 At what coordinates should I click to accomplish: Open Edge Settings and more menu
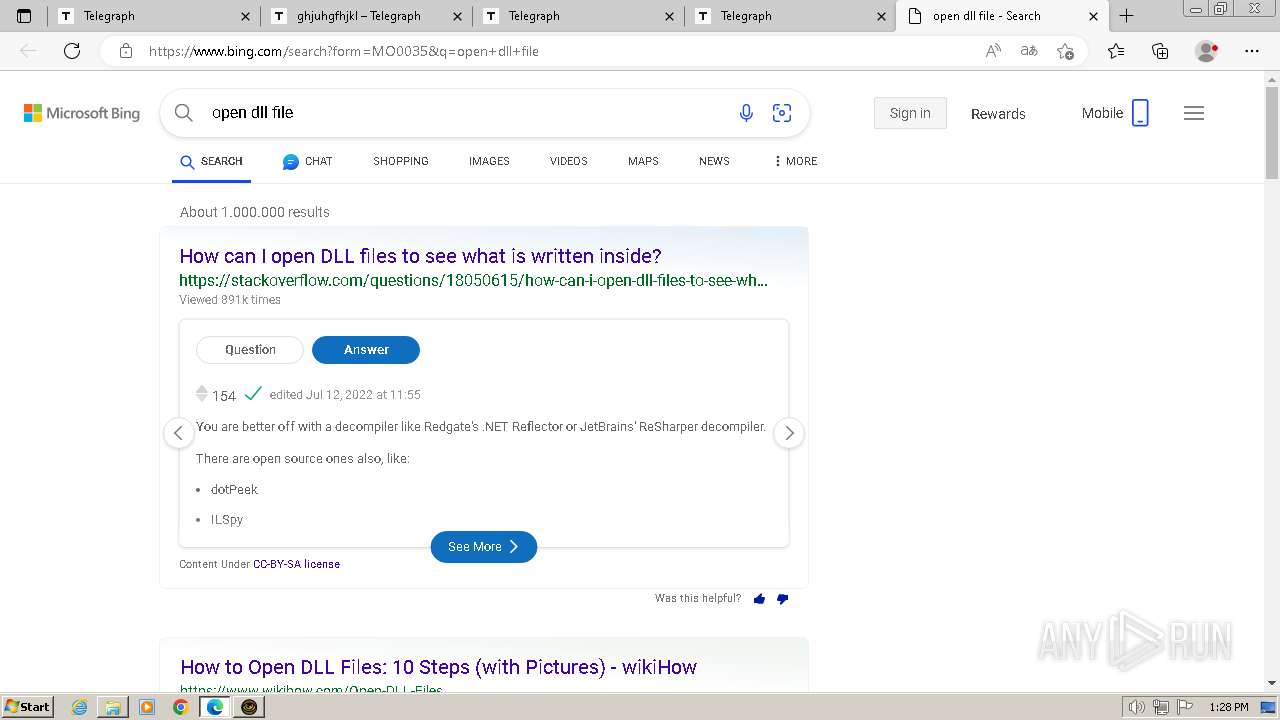click(x=1252, y=51)
